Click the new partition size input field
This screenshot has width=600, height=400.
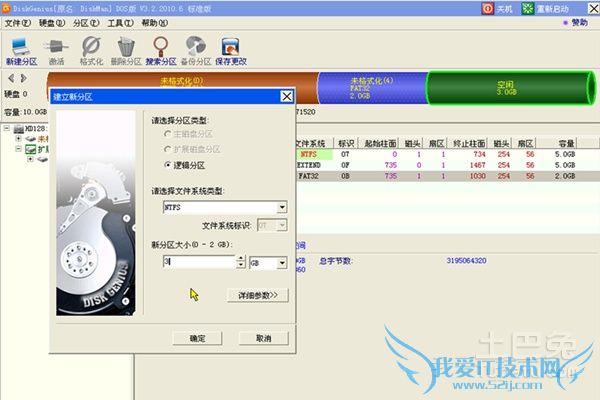(199, 262)
